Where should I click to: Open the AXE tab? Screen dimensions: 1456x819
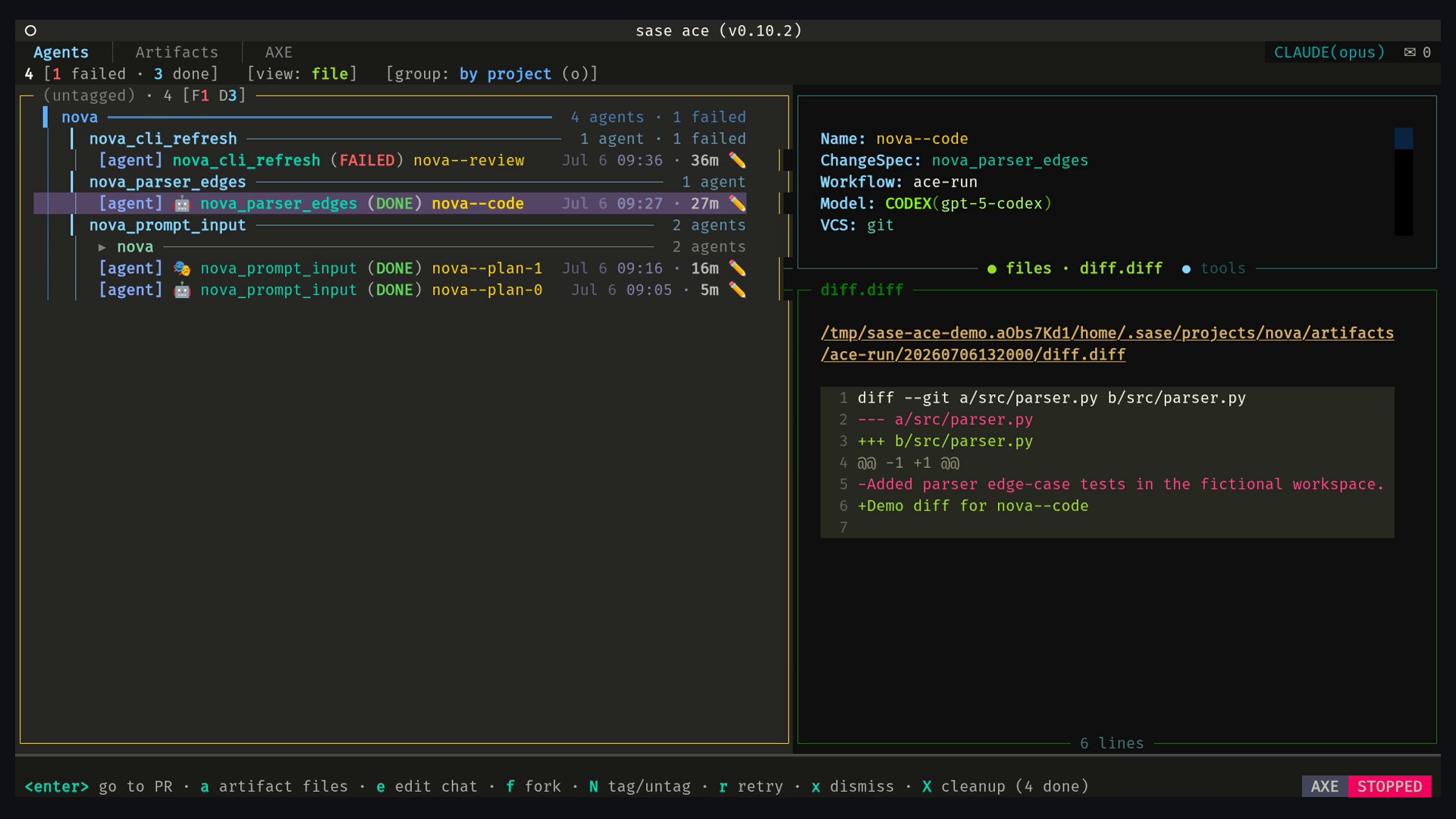(278, 52)
